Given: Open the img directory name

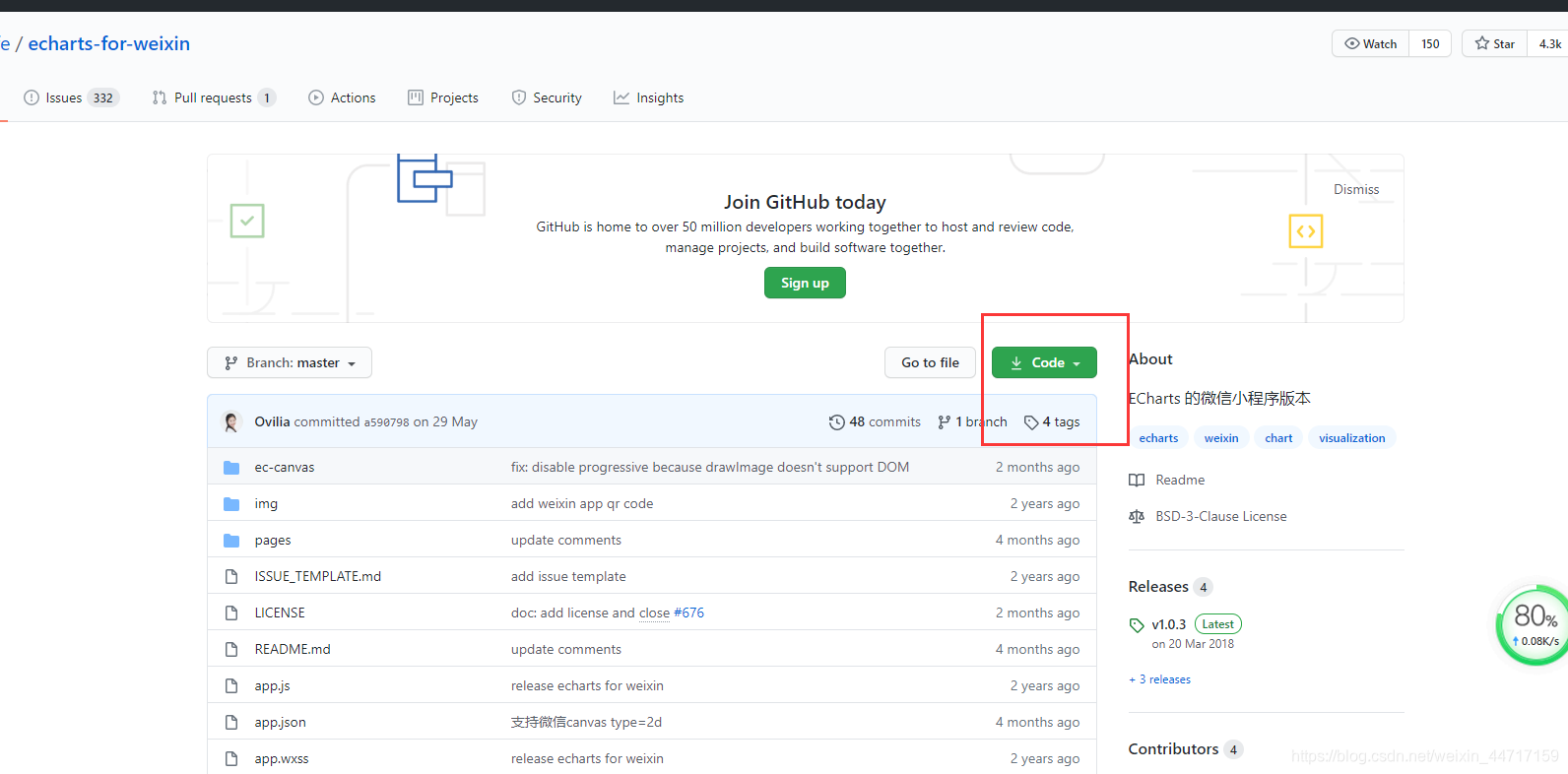Looking at the screenshot, I should pyautogui.click(x=266, y=503).
